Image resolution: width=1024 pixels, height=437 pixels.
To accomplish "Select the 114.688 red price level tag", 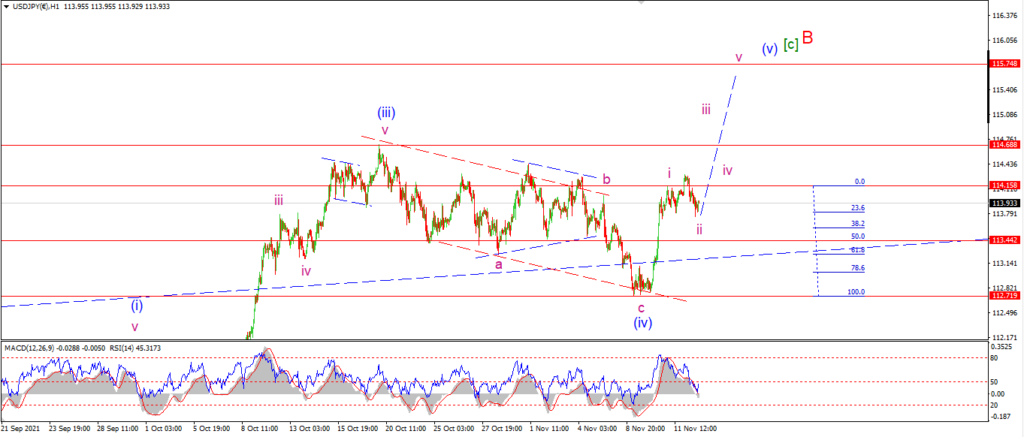I will [1002, 144].
